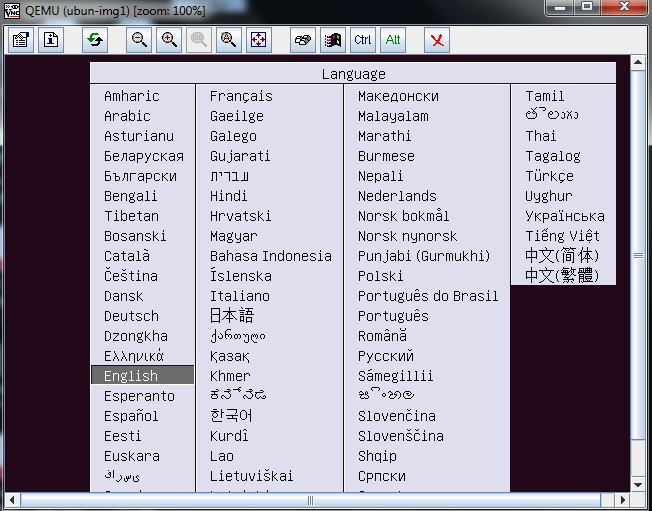This screenshot has height=511, width=652.
Task: Click the horizontal scrollbar right arrow
Action: 622,500
